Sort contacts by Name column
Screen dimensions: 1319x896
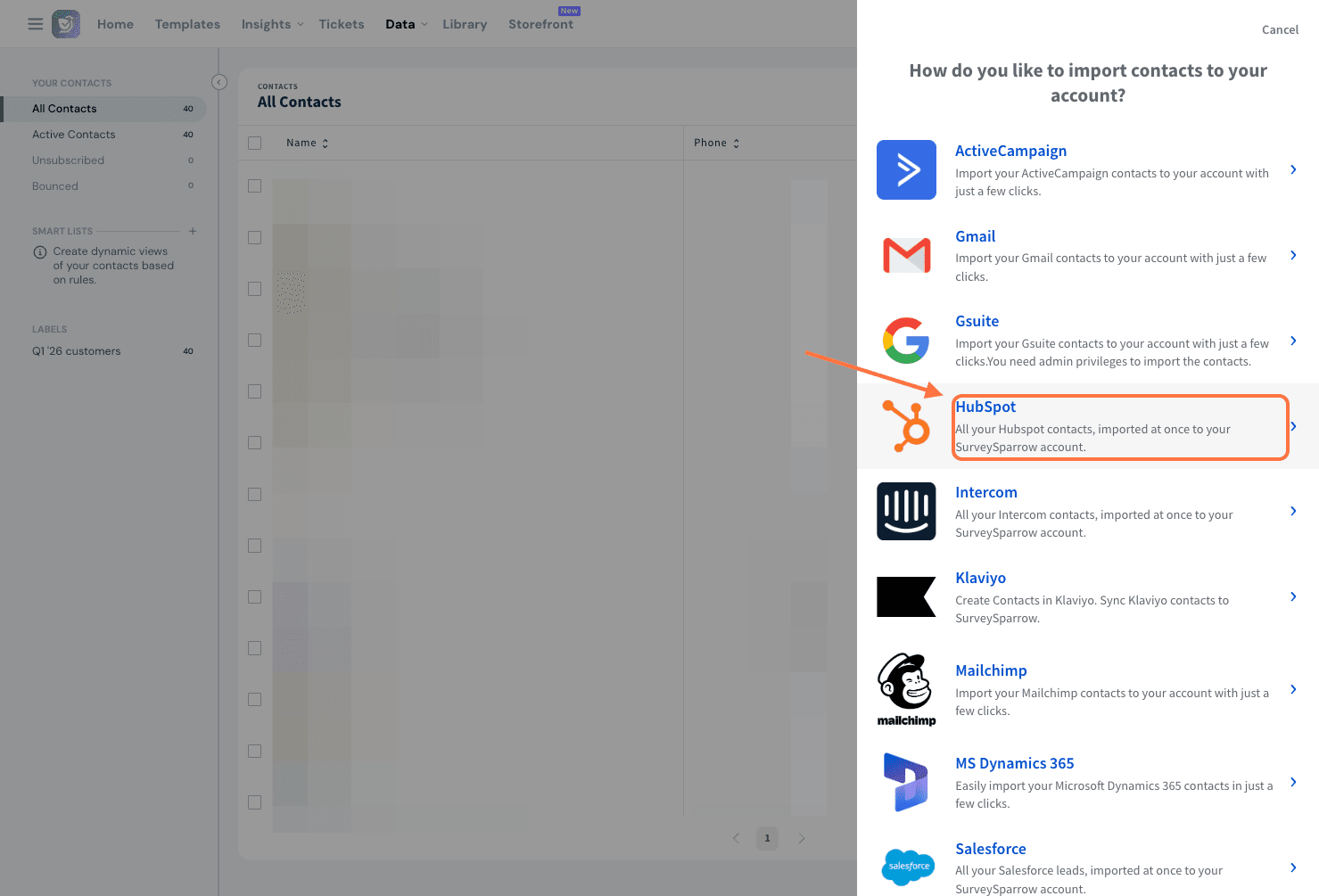(x=307, y=144)
